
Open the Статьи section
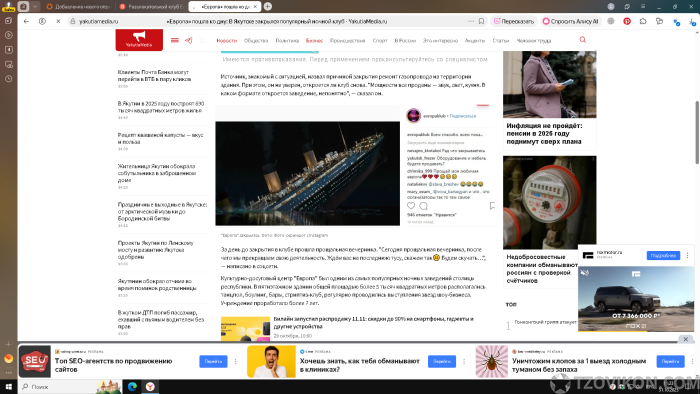(500, 41)
